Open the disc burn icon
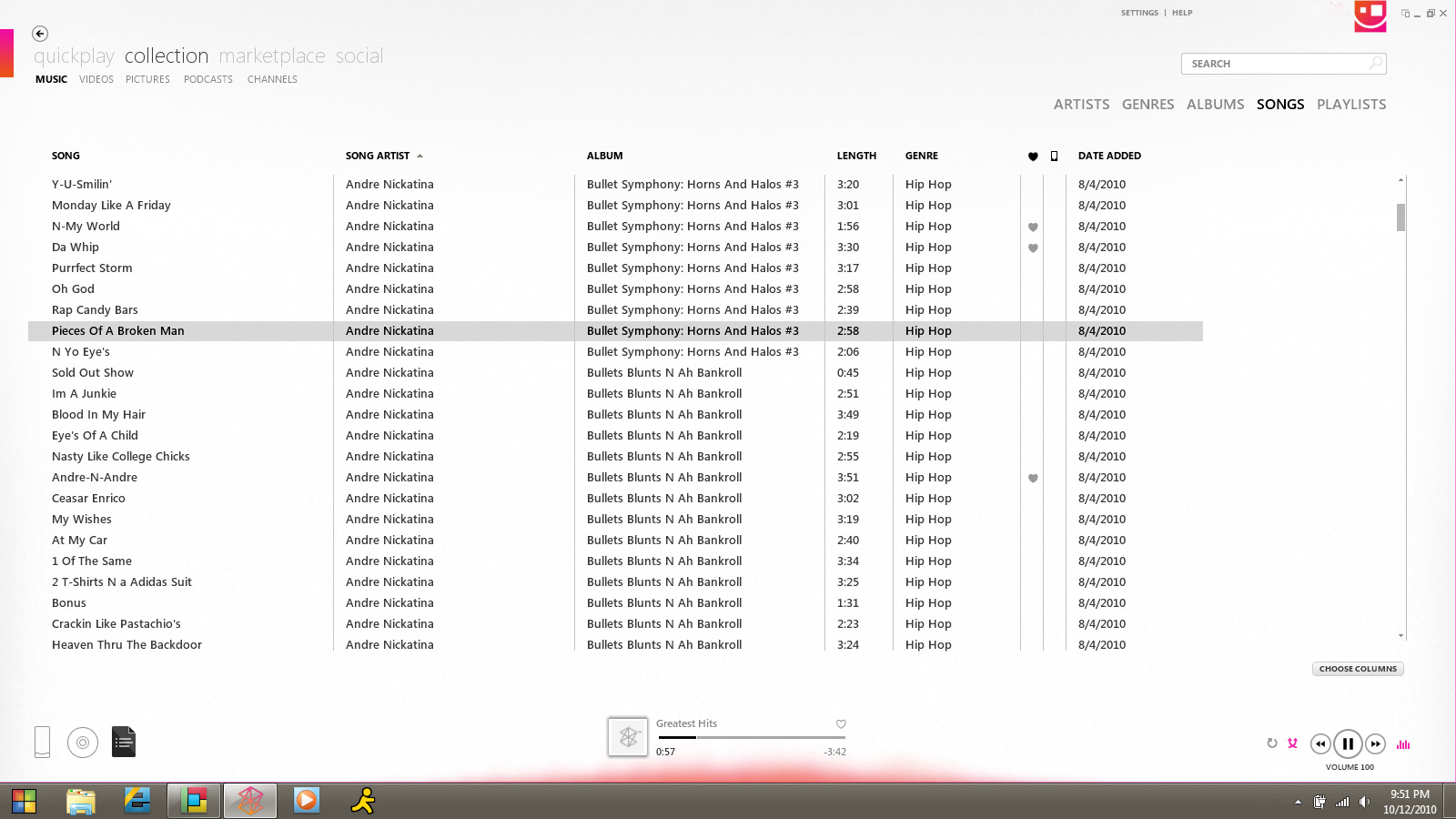This screenshot has height=819, width=1456. (x=83, y=743)
